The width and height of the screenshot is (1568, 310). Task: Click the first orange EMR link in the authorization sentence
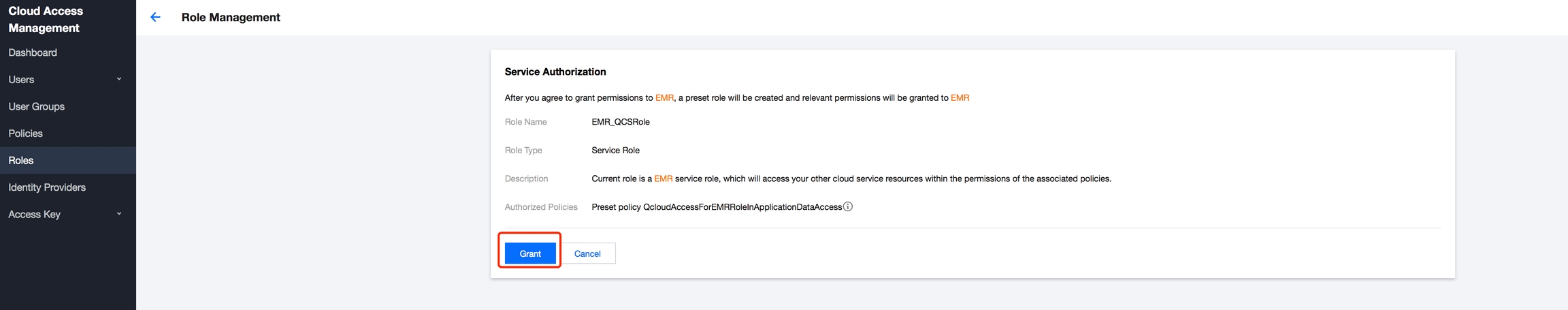pos(664,98)
